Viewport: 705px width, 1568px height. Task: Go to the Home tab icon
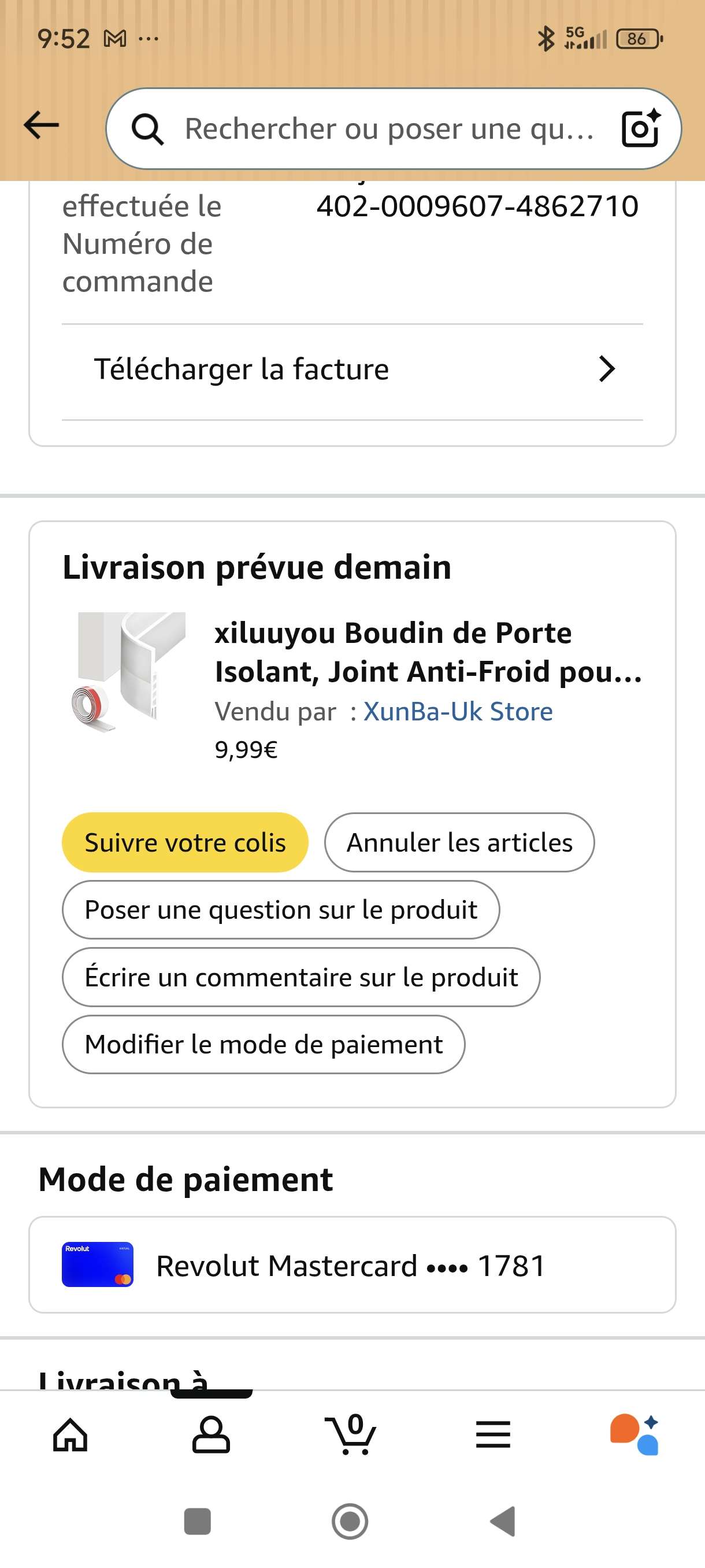coord(70,1435)
